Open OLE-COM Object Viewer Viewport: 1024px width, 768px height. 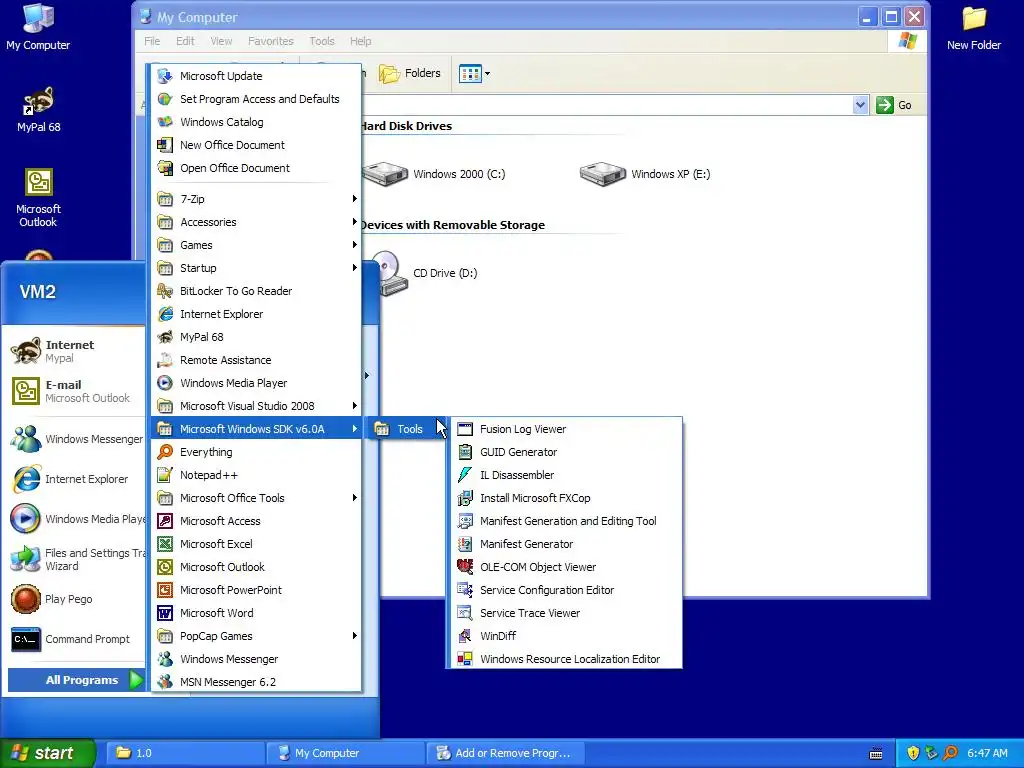pyautogui.click(x=564, y=567)
